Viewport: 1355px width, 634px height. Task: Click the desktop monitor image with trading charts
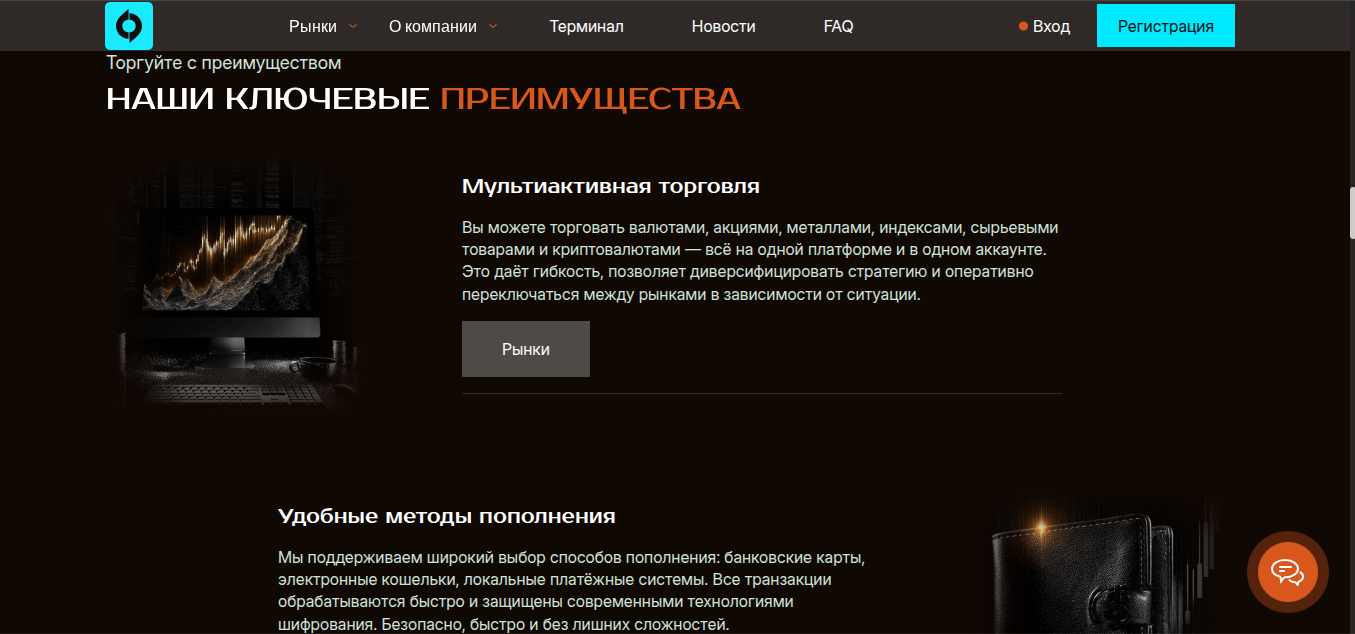point(237,283)
